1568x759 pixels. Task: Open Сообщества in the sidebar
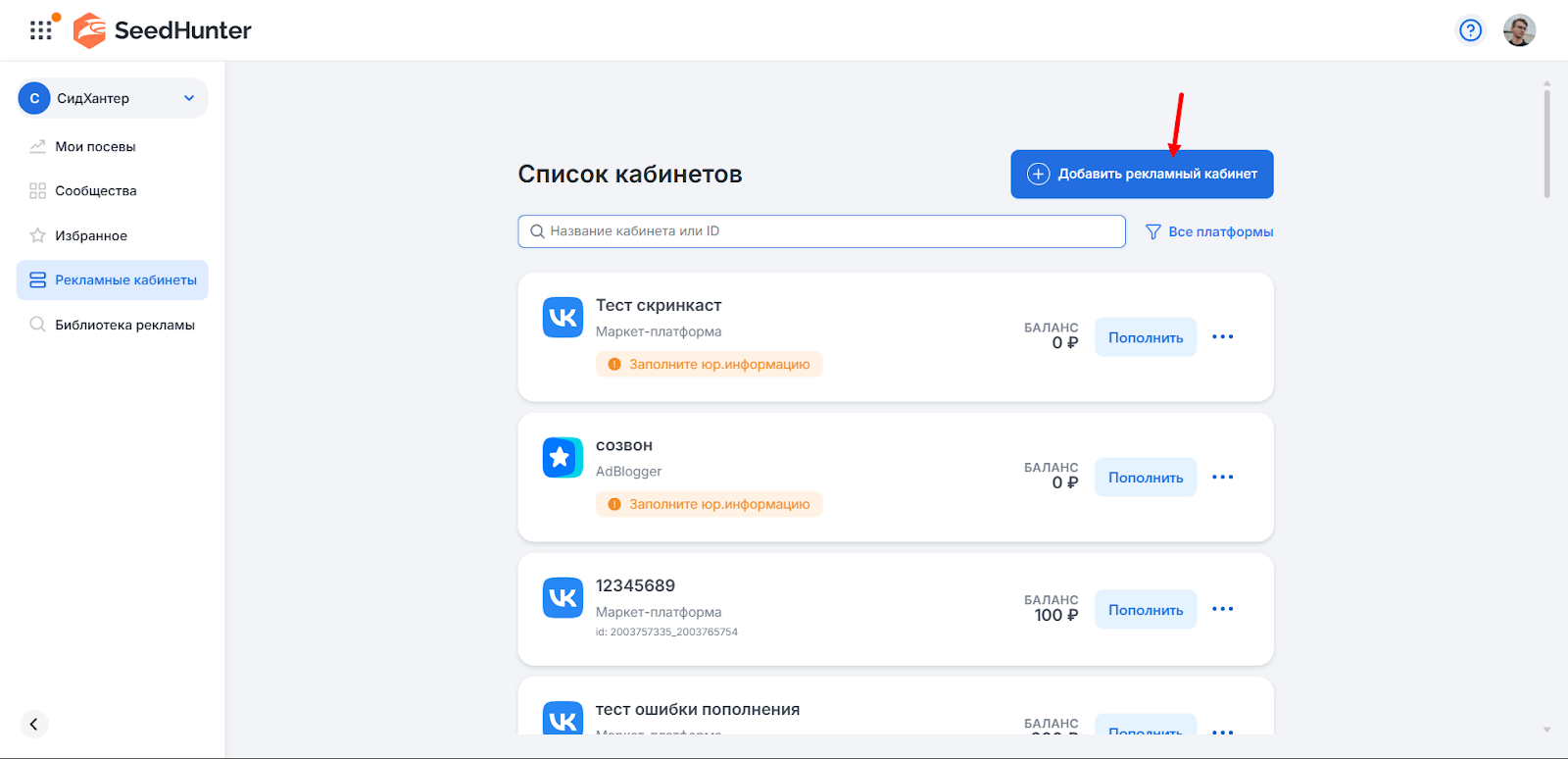tap(95, 191)
